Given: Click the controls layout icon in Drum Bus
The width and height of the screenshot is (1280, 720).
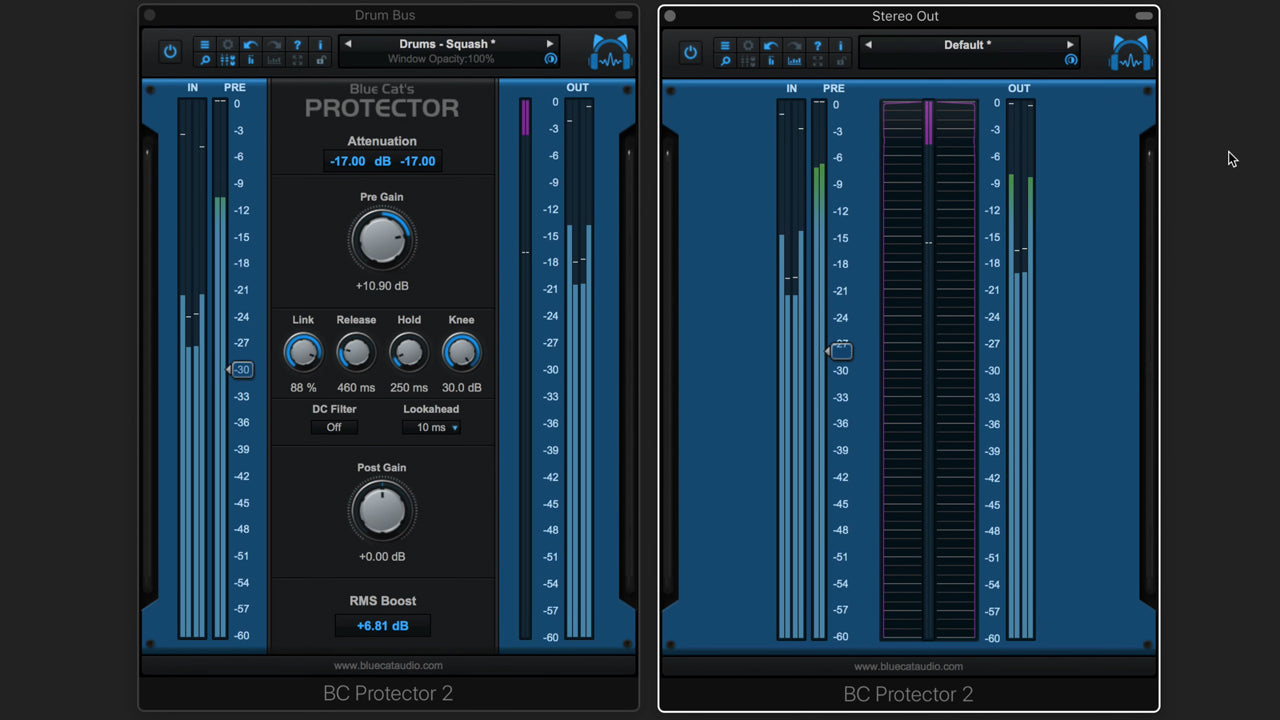Looking at the screenshot, I should [x=227, y=60].
